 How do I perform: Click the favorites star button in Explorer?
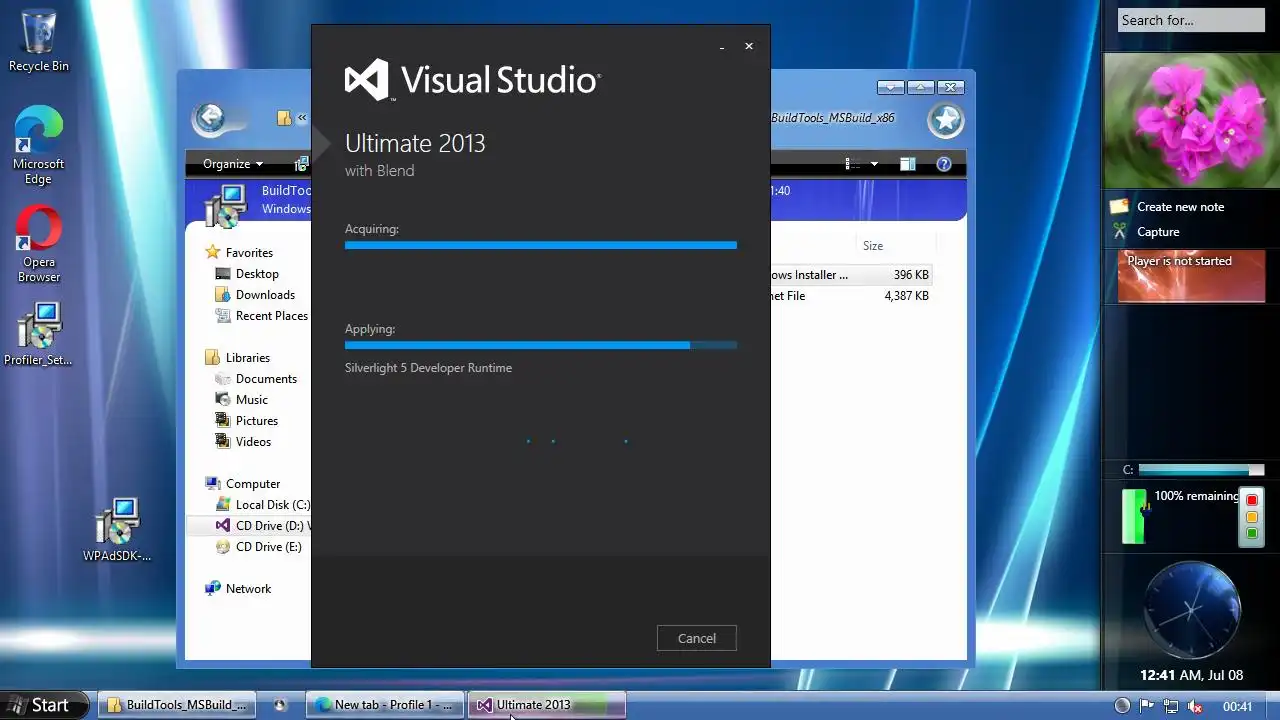[945, 120]
